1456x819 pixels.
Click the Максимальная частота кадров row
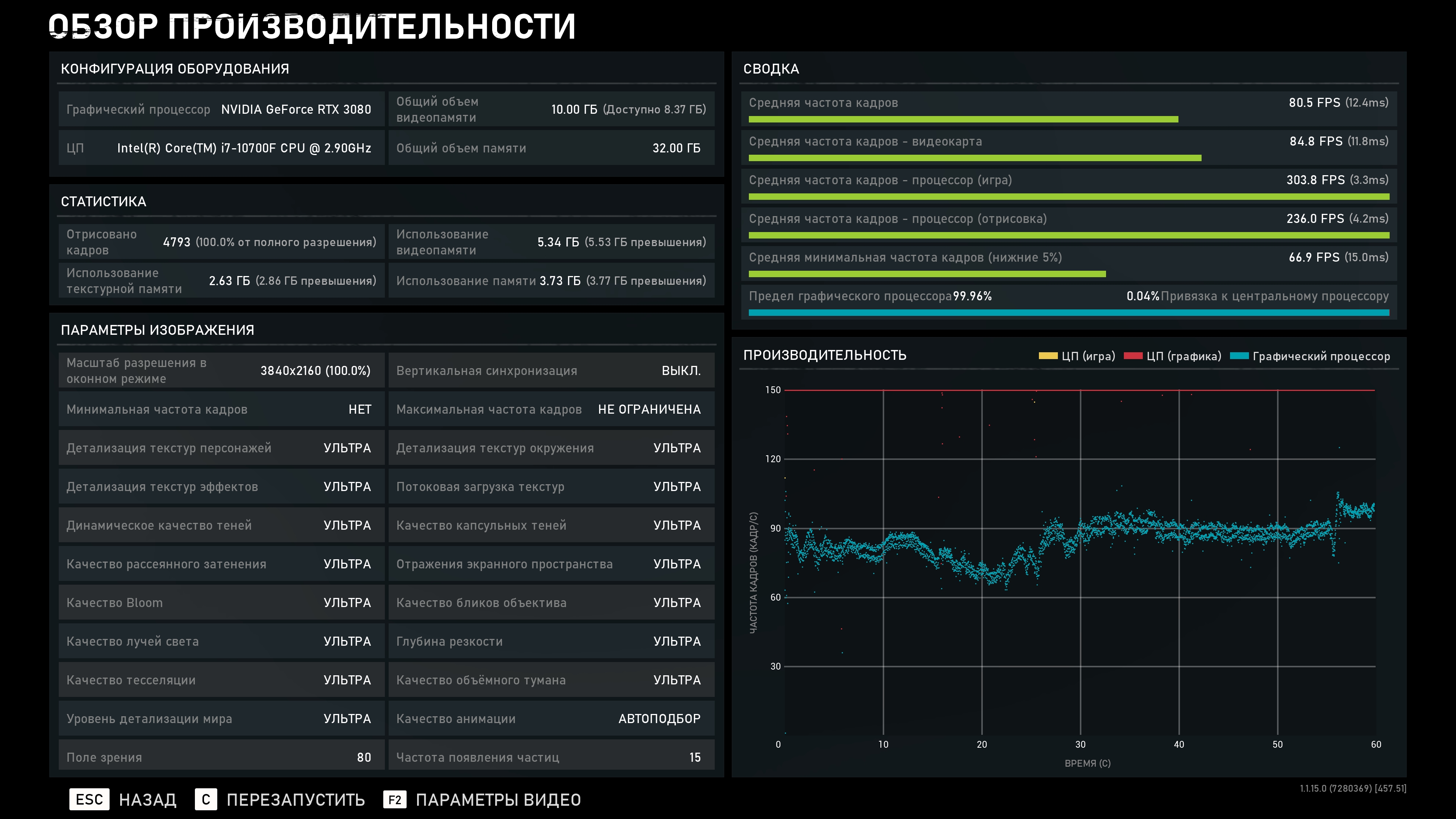[551, 409]
